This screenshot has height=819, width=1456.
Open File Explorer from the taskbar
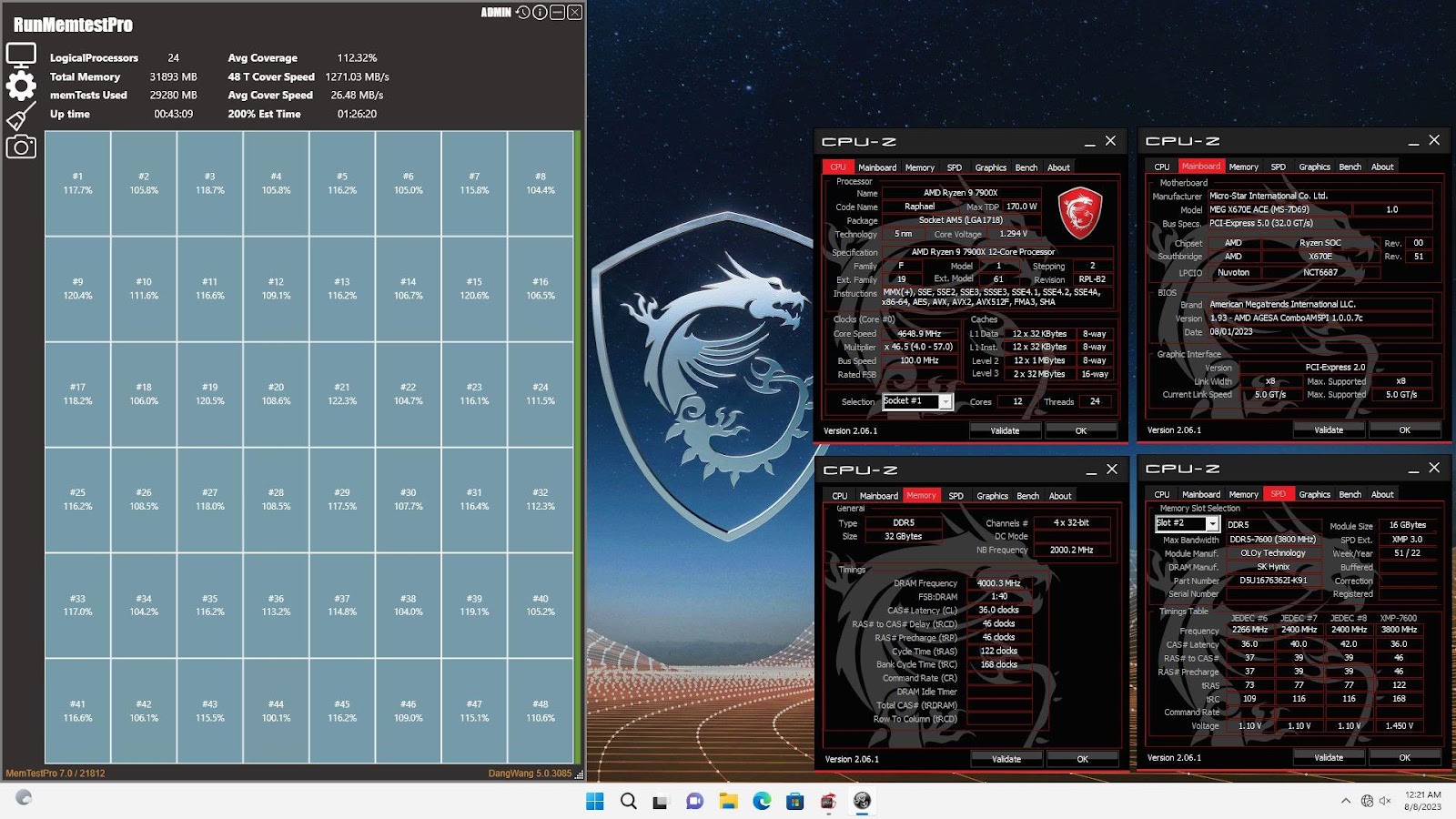[x=728, y=801]
